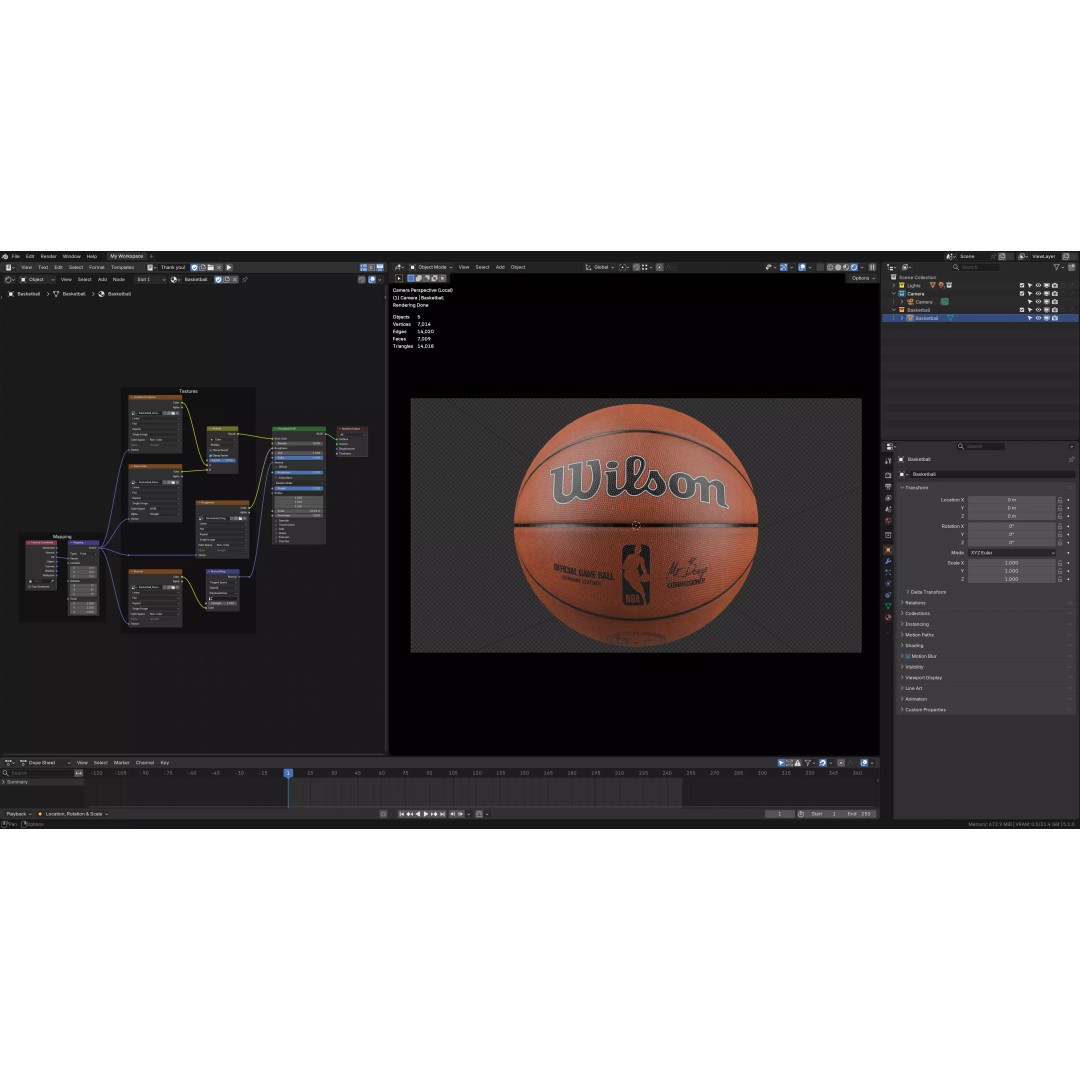Click the current frame marker on timeline

point(289,773)
